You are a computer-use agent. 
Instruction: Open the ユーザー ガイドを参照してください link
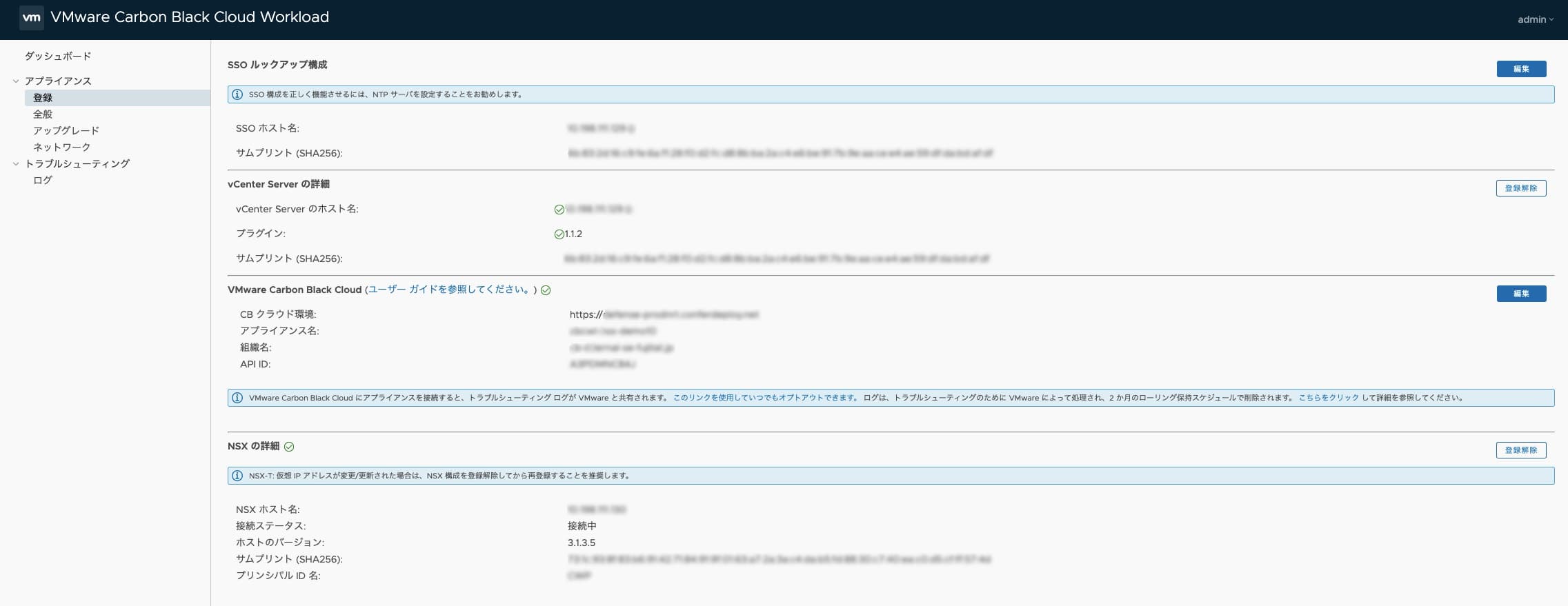[449, 290]
